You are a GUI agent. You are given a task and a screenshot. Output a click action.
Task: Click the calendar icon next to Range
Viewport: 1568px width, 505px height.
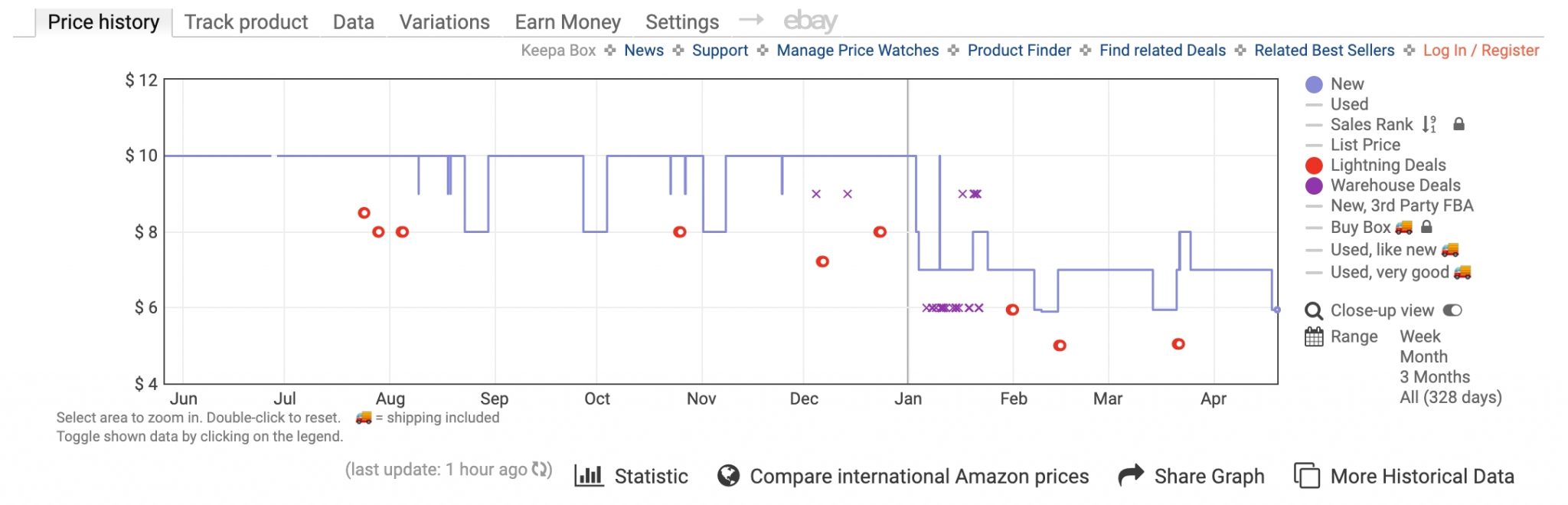[x=1314, y=337]
